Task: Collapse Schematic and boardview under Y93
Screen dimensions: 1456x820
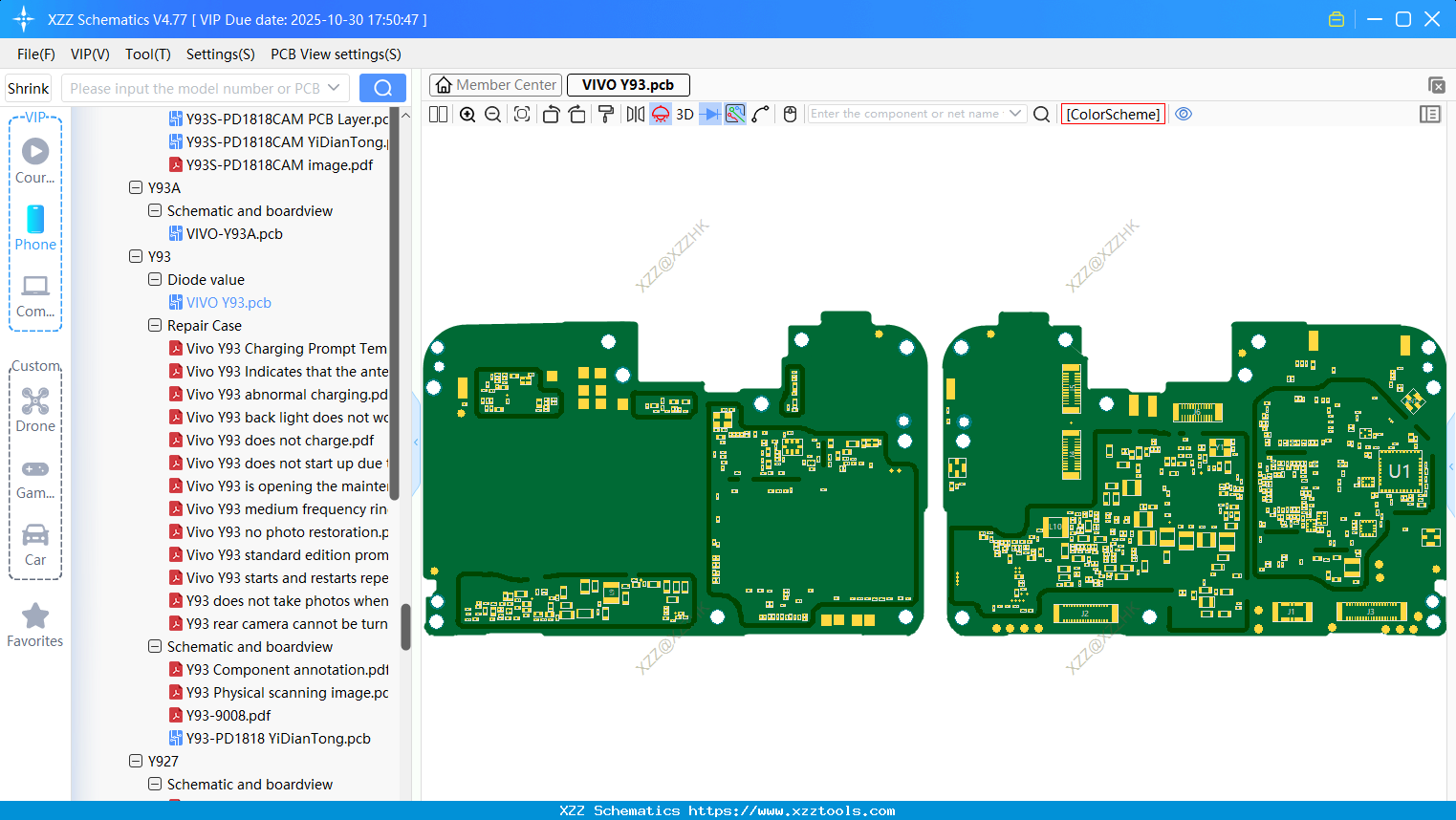Action: point(155,647)
